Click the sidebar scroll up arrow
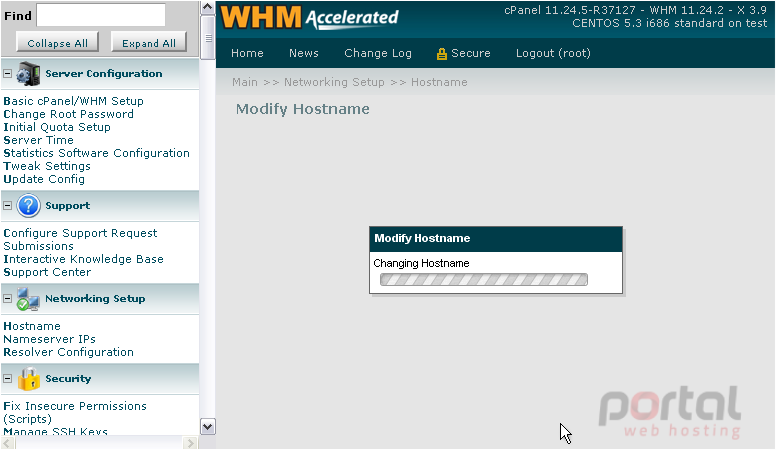This screenshot has width=776, height=450. pos(208,7)
